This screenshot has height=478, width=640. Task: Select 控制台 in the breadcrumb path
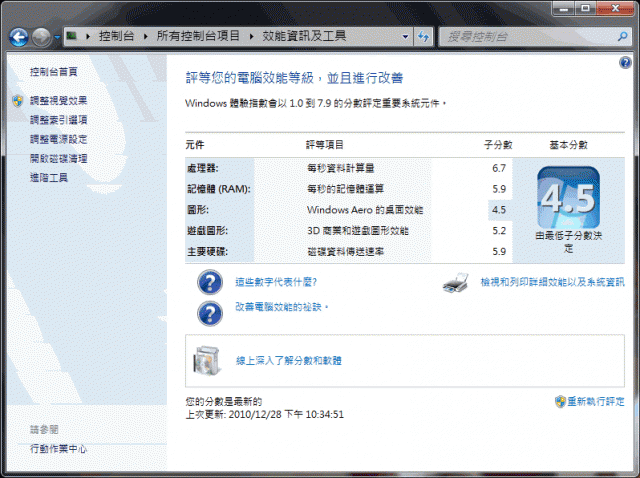(x=116, y=36)
